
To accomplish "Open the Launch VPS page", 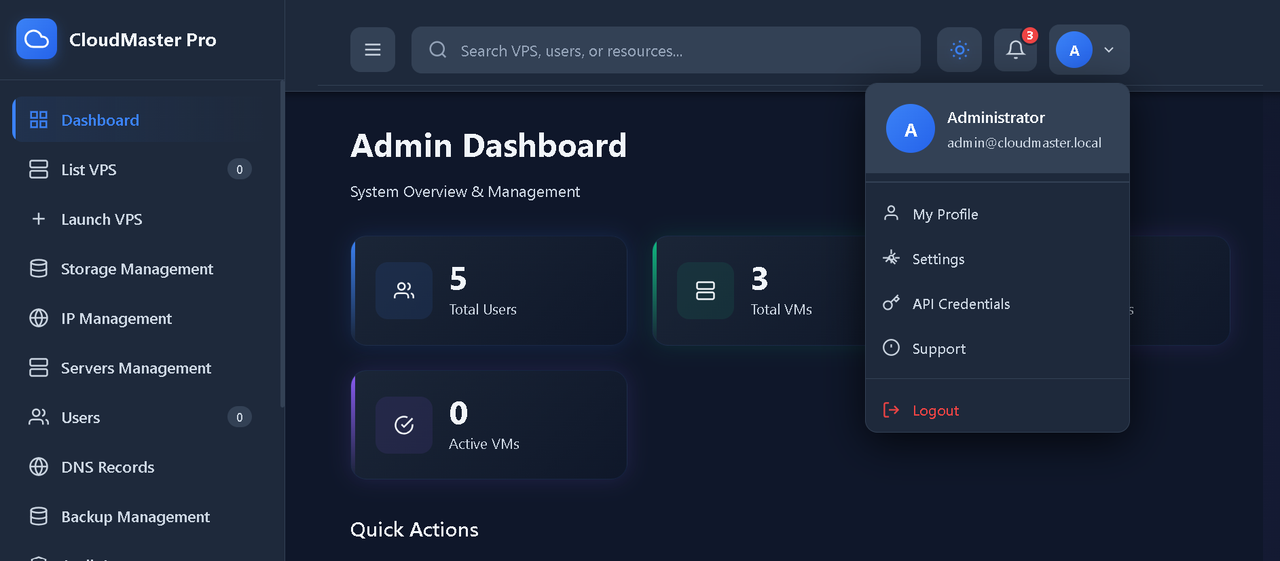I will (142, 219).
